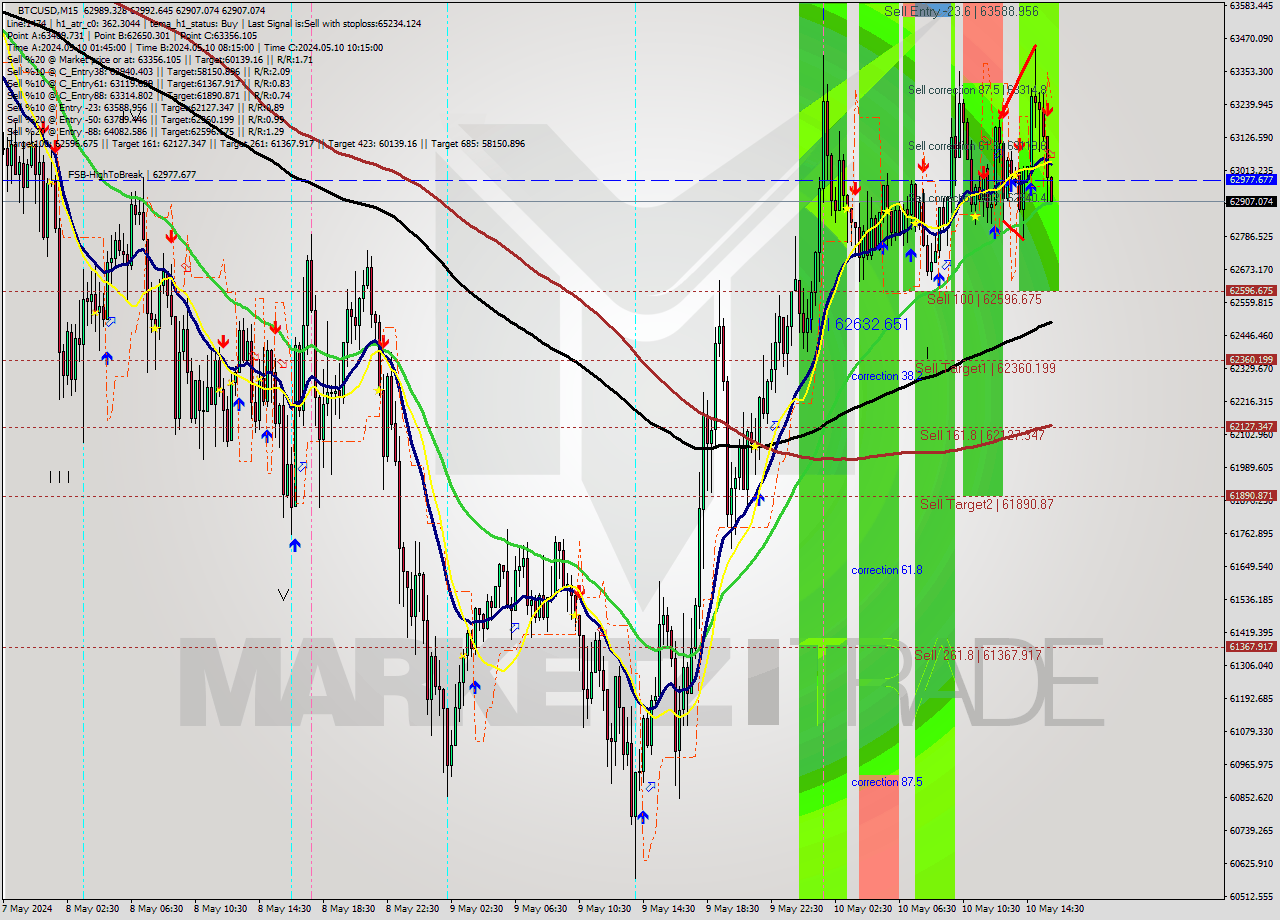The width and height of the screenshot is (1280, 920).
Task: Click the red 62127.347 price axis tag
Action: pyautogui.click(x=1251, y=427)
